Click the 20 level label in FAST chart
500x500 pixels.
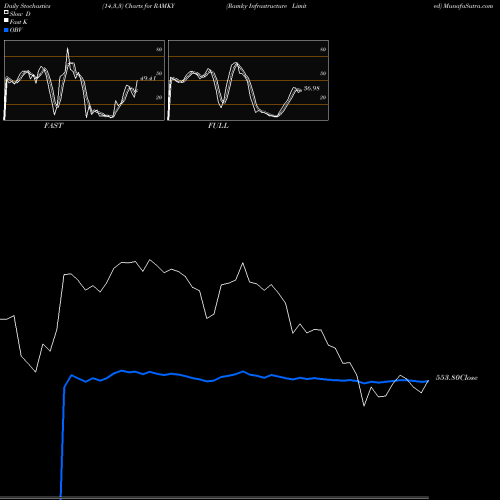pyautogui.click(x=159, y=97)
